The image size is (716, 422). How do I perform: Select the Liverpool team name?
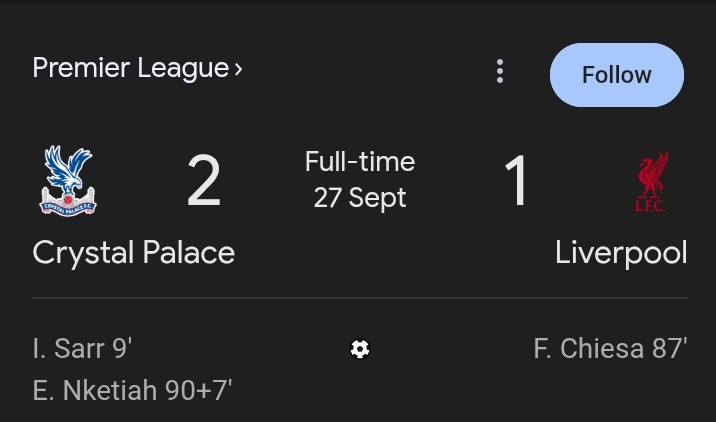[x=621, y=253]
